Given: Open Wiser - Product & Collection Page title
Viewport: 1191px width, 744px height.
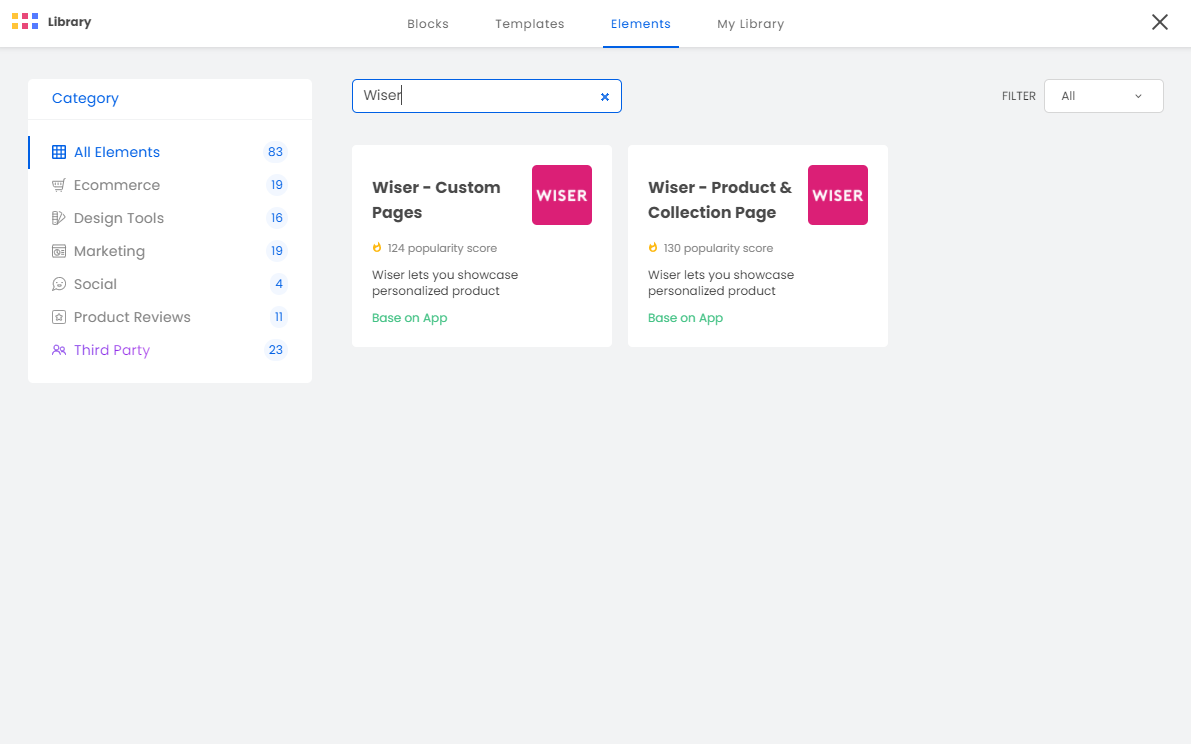Looking at the screenshot, I should coord(719,200).
